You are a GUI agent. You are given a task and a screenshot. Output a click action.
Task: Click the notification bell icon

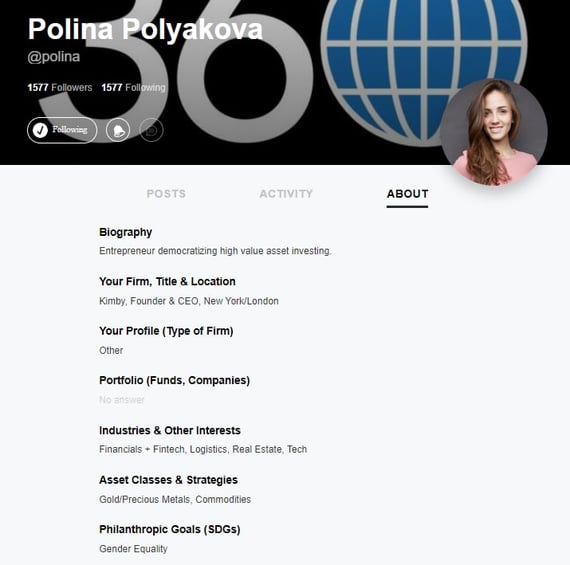click(x=118, y=130)
